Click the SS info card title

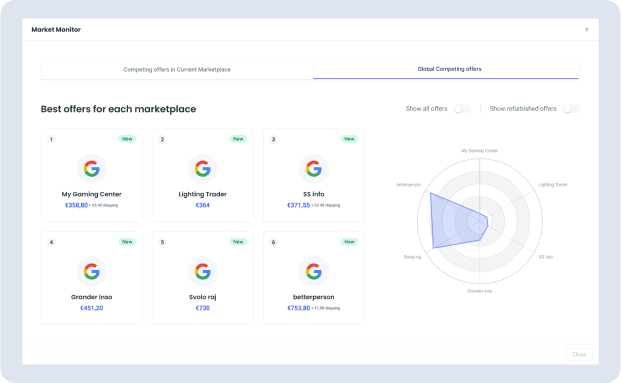point(314,194)
